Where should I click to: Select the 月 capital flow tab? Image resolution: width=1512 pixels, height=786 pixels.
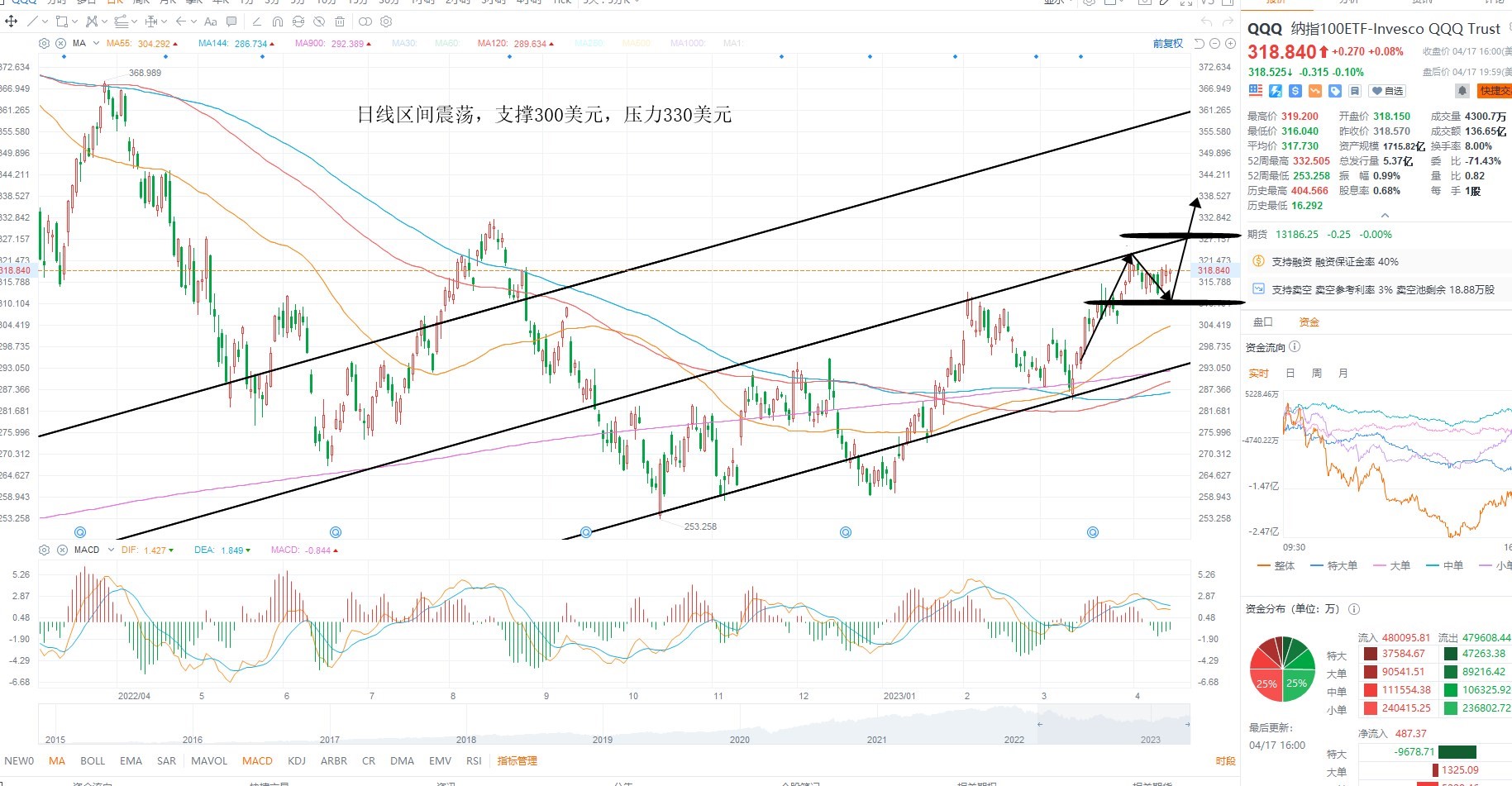click(x=1343, y=374)
